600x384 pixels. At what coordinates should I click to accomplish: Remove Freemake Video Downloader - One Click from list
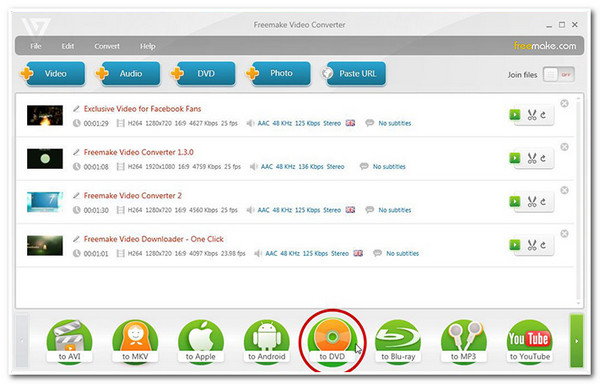coord(564,233)
